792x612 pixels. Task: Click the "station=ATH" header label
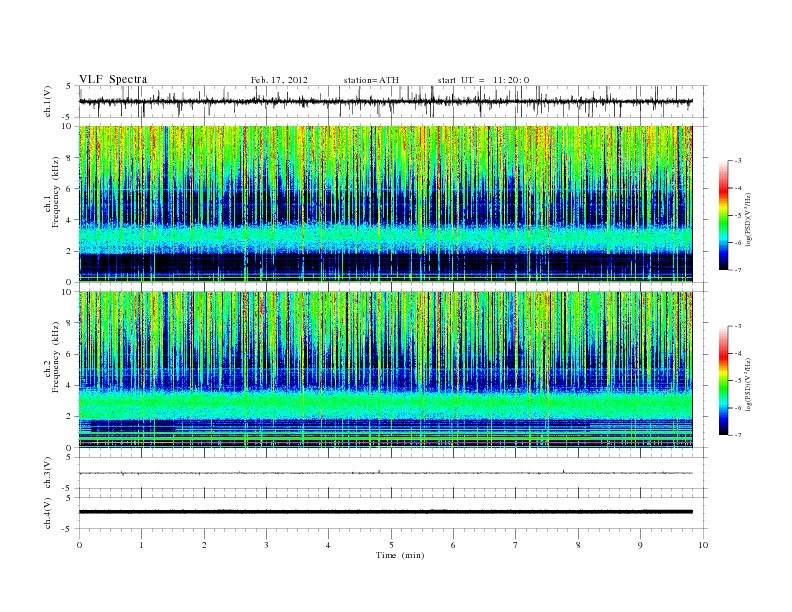[x=371, y=80]
